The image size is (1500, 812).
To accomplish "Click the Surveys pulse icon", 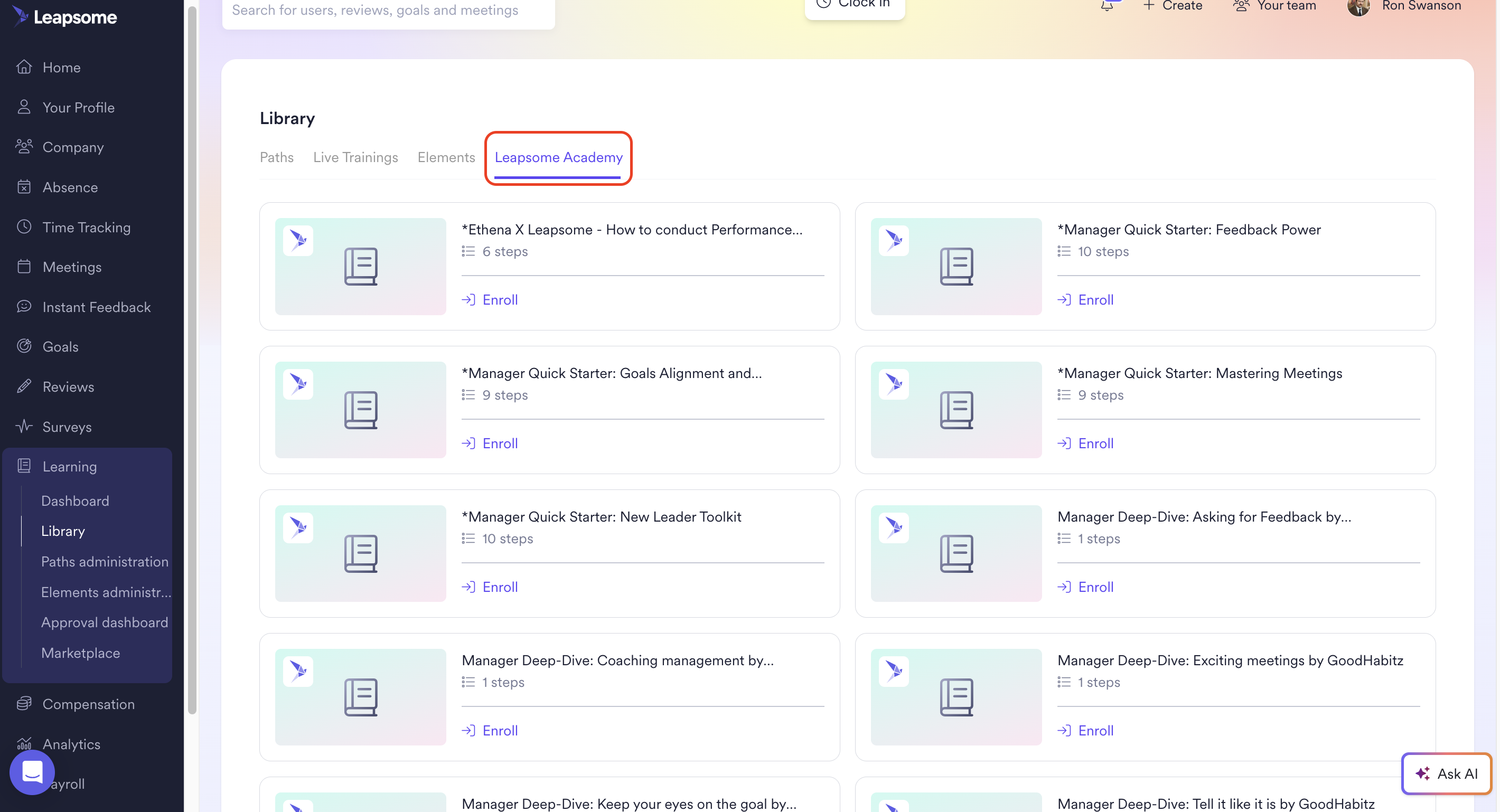I will [x=24, y=426].
